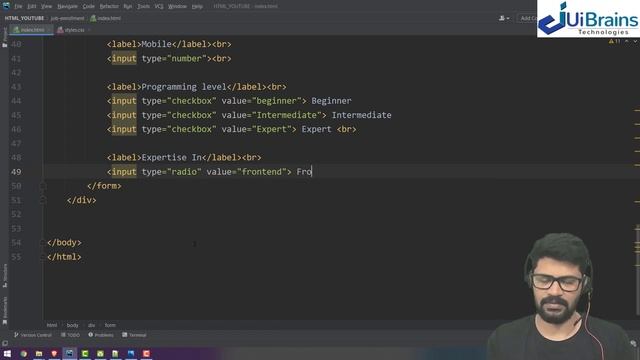Collapse the form tag fold marker

tap(42, 186)
